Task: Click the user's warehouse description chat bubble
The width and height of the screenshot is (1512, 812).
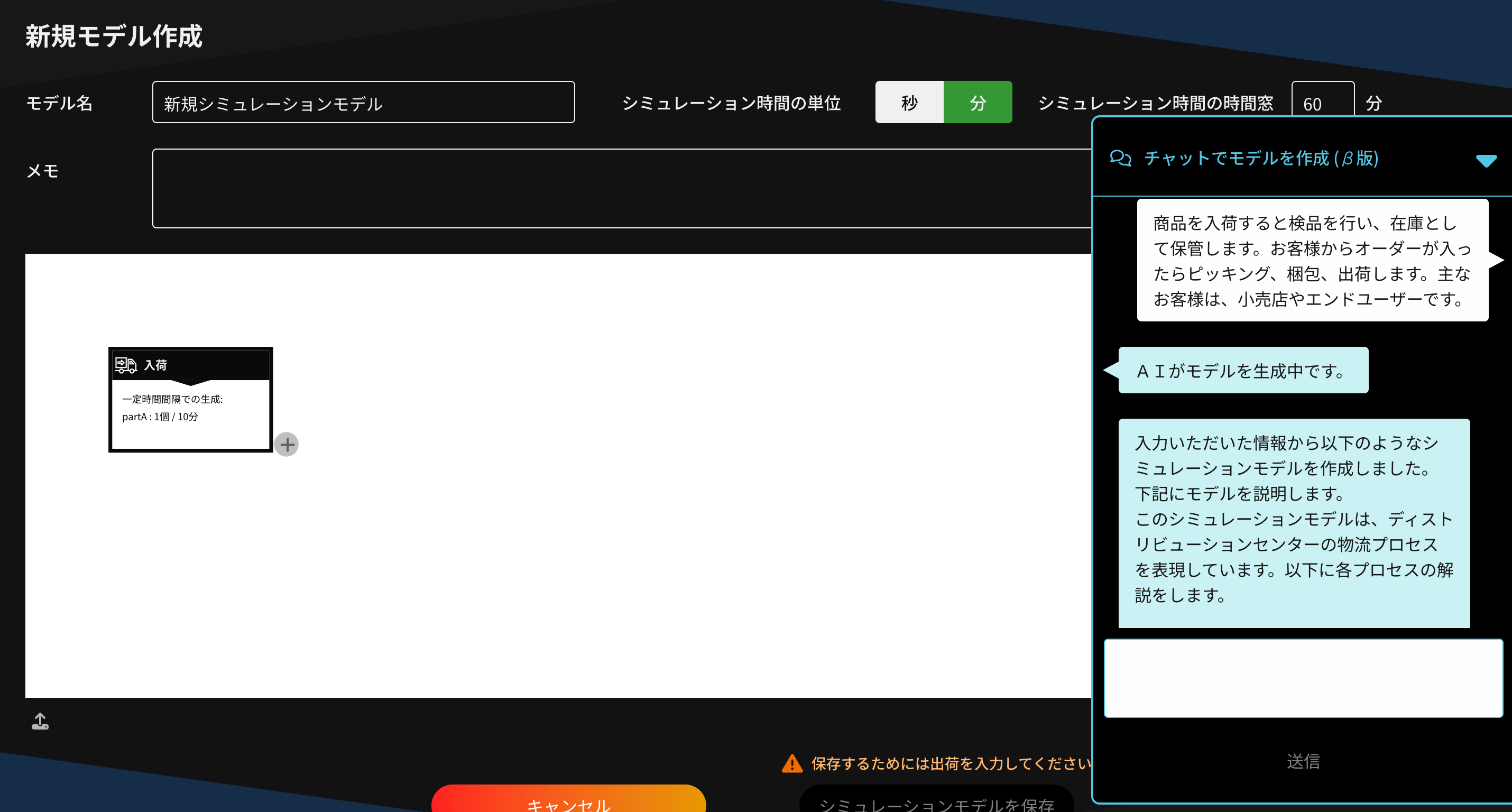Action: click(x=1312, y=261)
